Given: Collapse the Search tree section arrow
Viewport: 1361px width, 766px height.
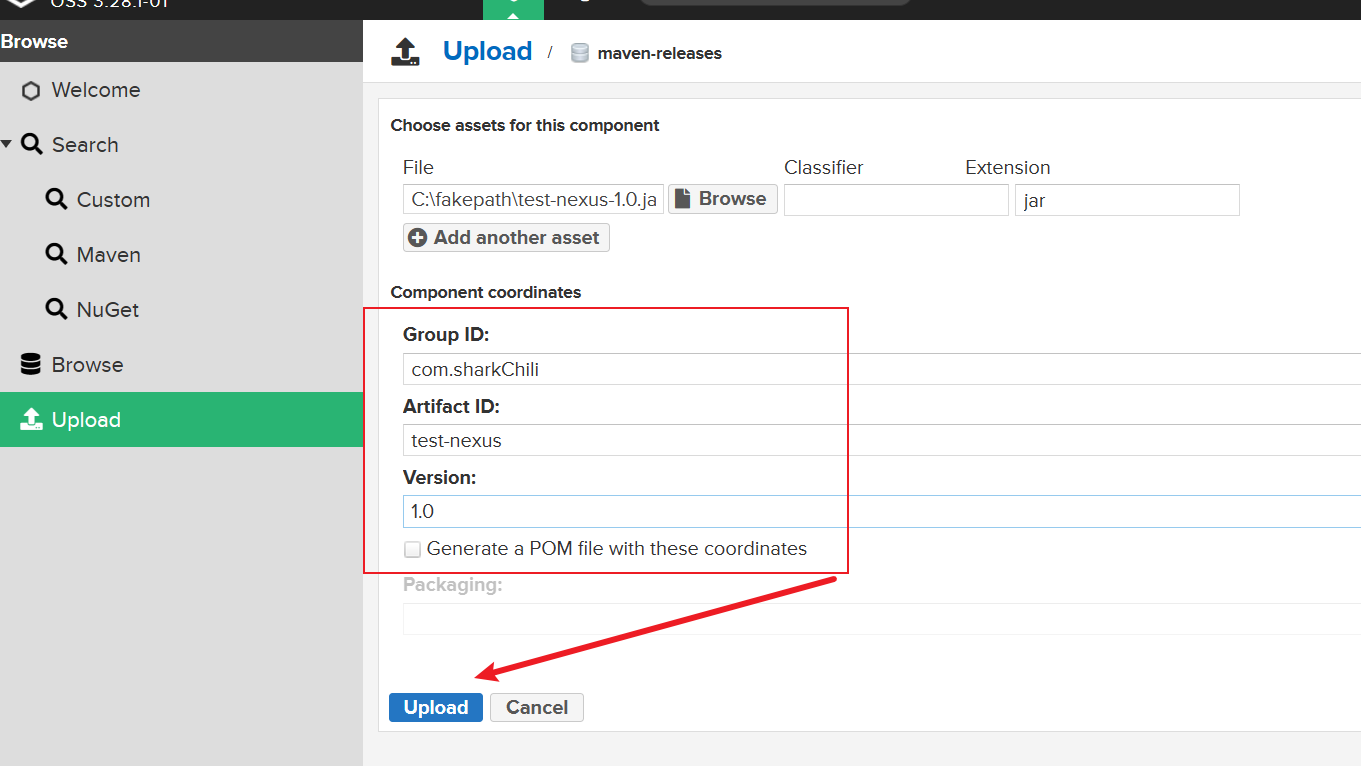Looking at the screenshot, I should pyautogui.click(x=7, y=145).
